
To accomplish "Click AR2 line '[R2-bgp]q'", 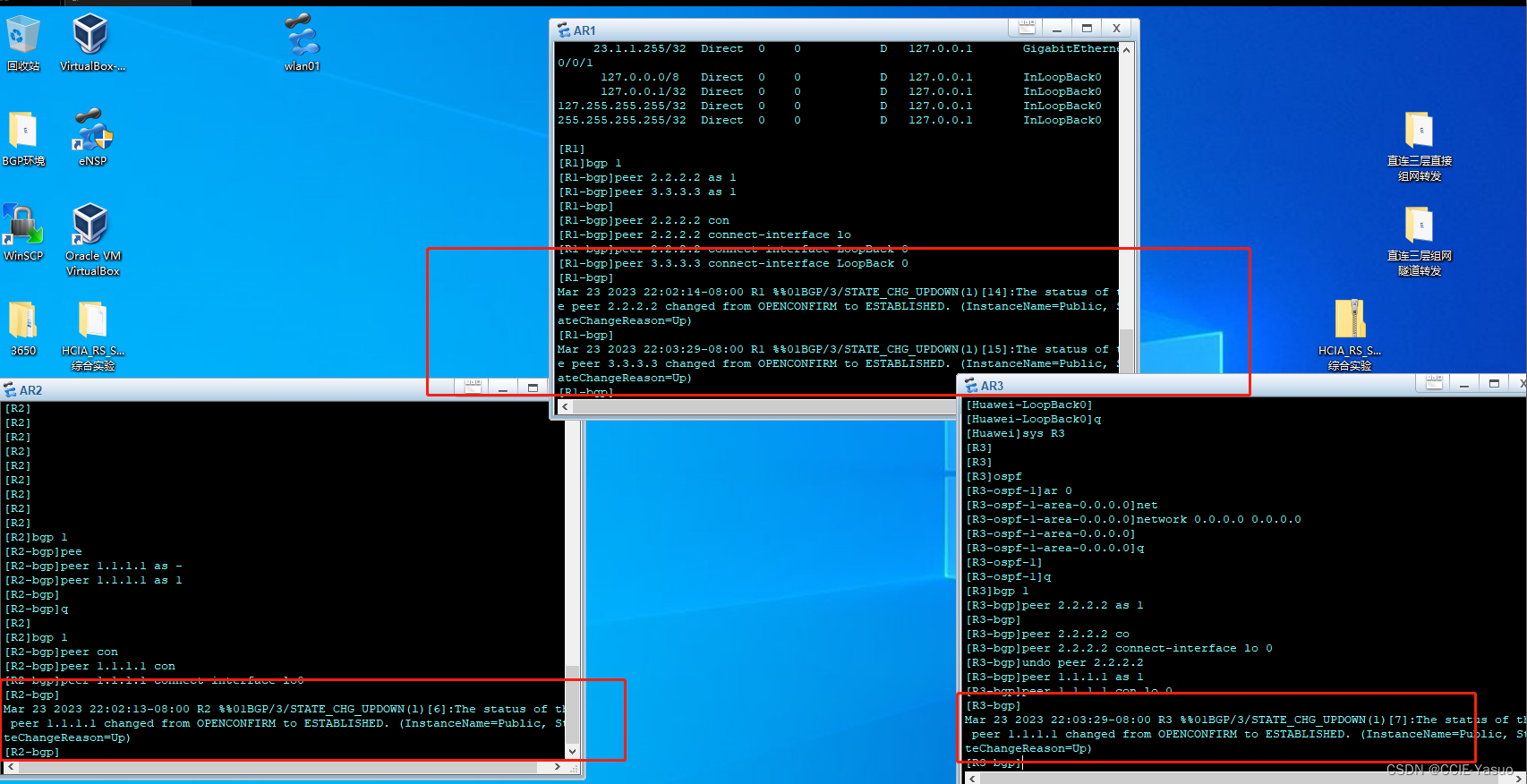I will (37, 609).
